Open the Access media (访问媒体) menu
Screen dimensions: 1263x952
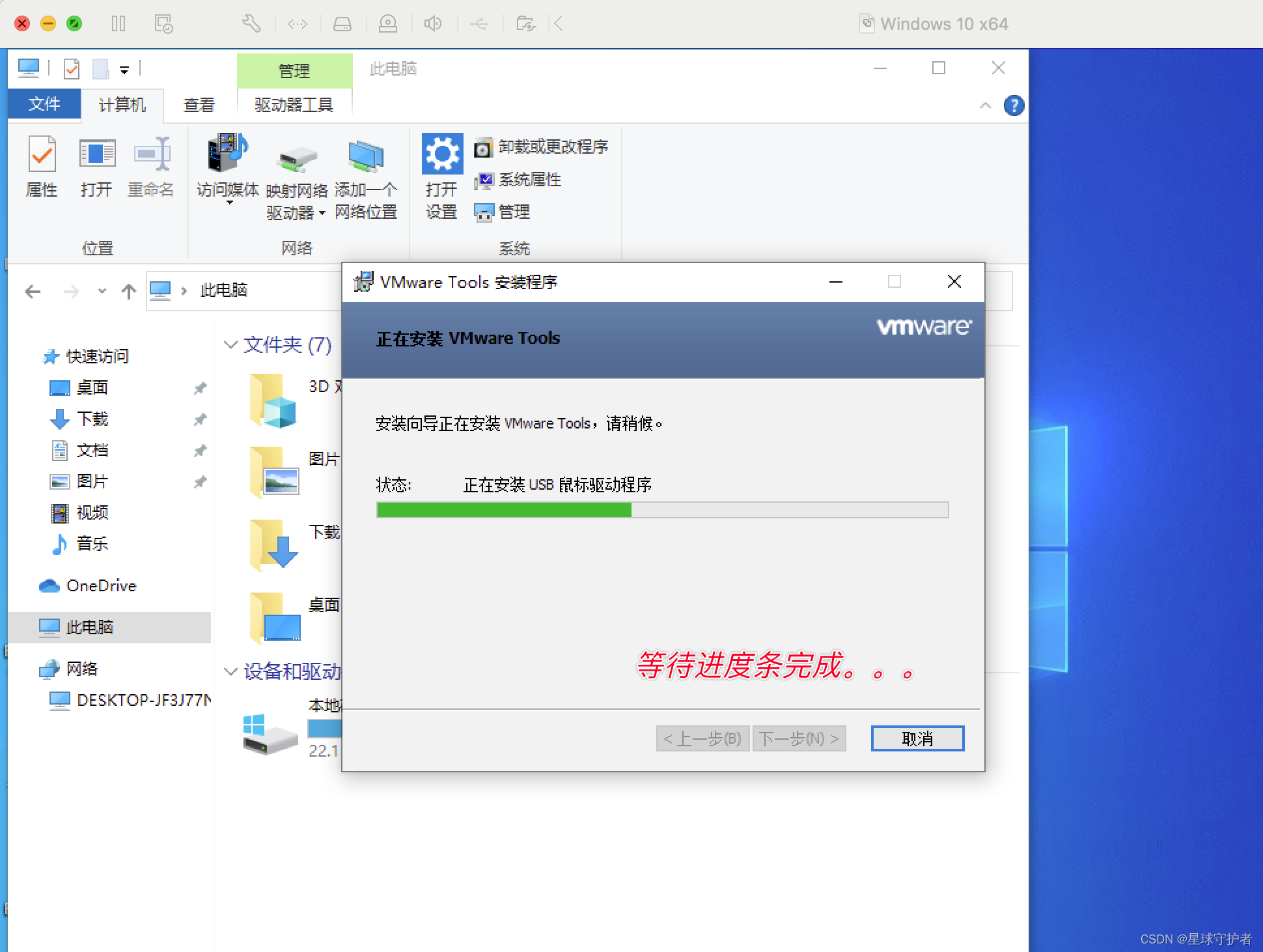(x=227, y=169)
